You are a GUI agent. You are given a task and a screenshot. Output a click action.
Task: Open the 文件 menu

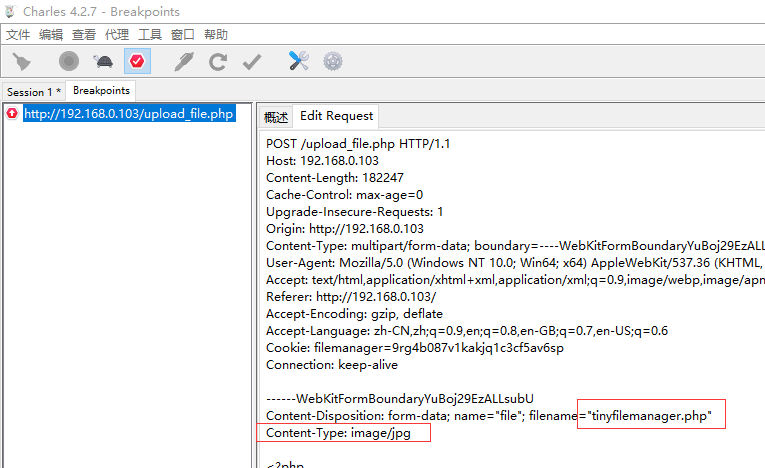click(x=18, y=35)
